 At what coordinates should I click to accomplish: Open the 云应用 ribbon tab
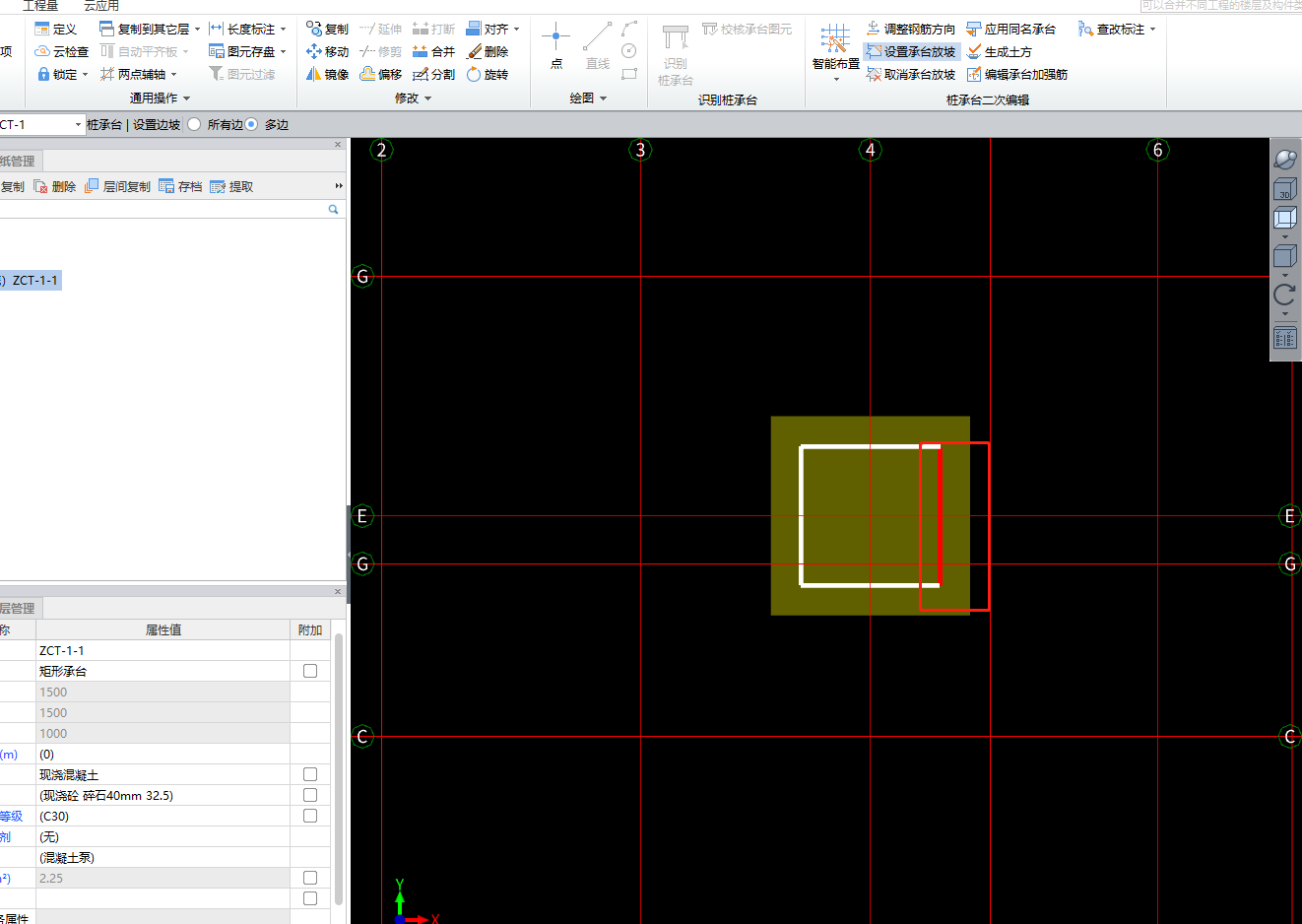tap(100, 6)
